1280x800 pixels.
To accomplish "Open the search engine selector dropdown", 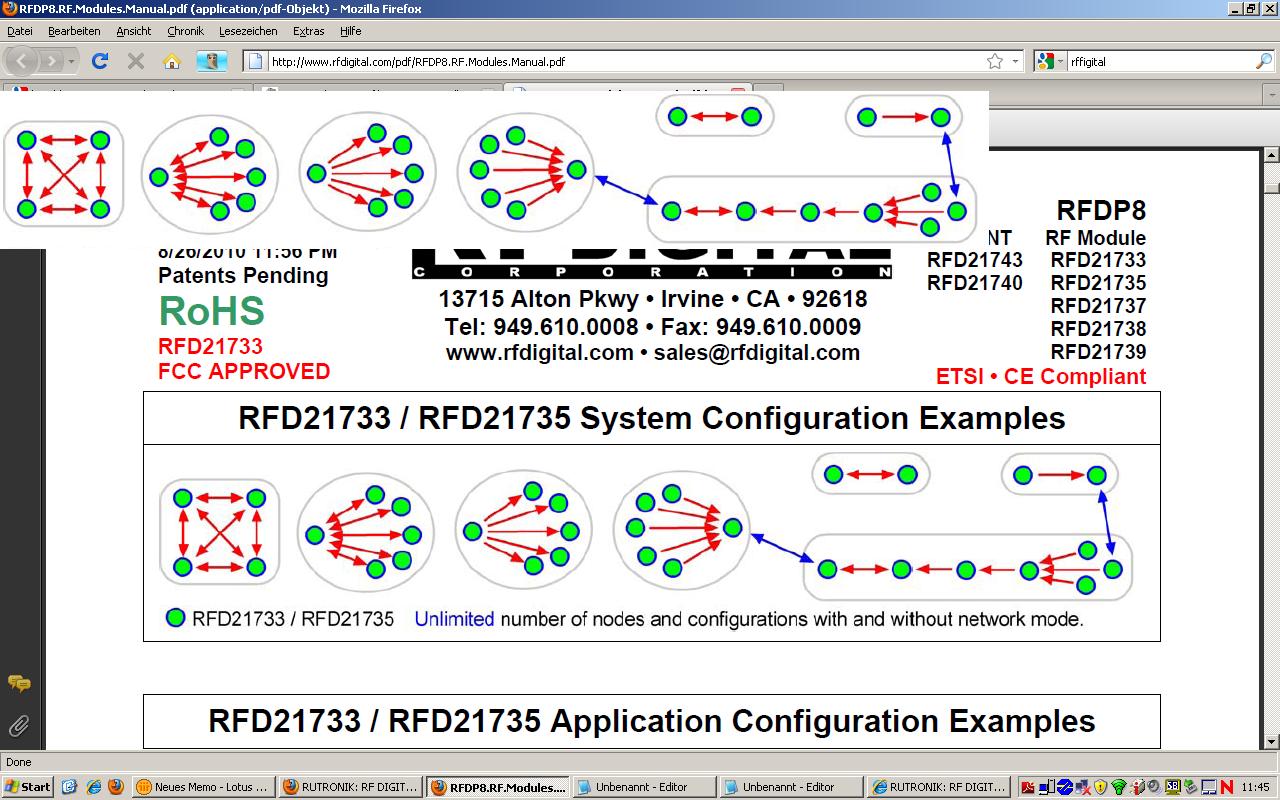I will point(1051,61).
